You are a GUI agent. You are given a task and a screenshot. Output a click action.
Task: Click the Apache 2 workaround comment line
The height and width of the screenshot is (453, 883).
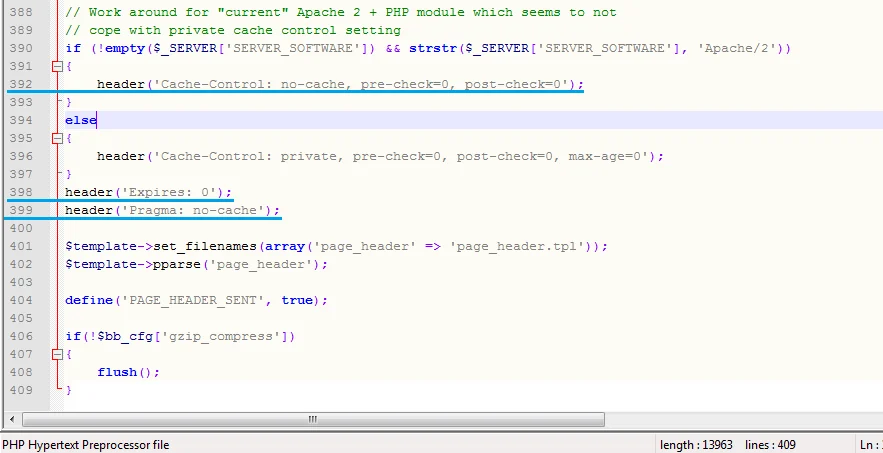(x=341, y=12)
